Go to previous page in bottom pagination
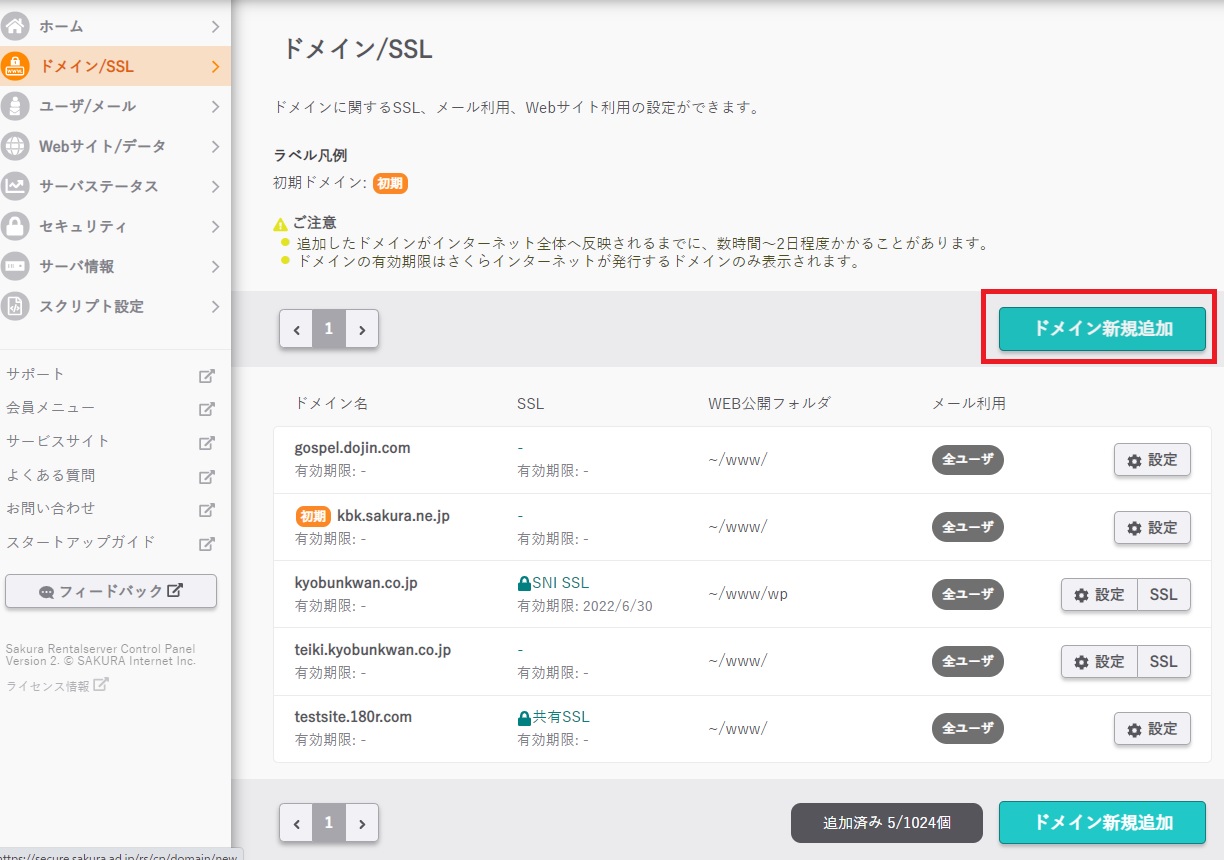The width and height of the screenshot is (1224, 860). [296, 823]
